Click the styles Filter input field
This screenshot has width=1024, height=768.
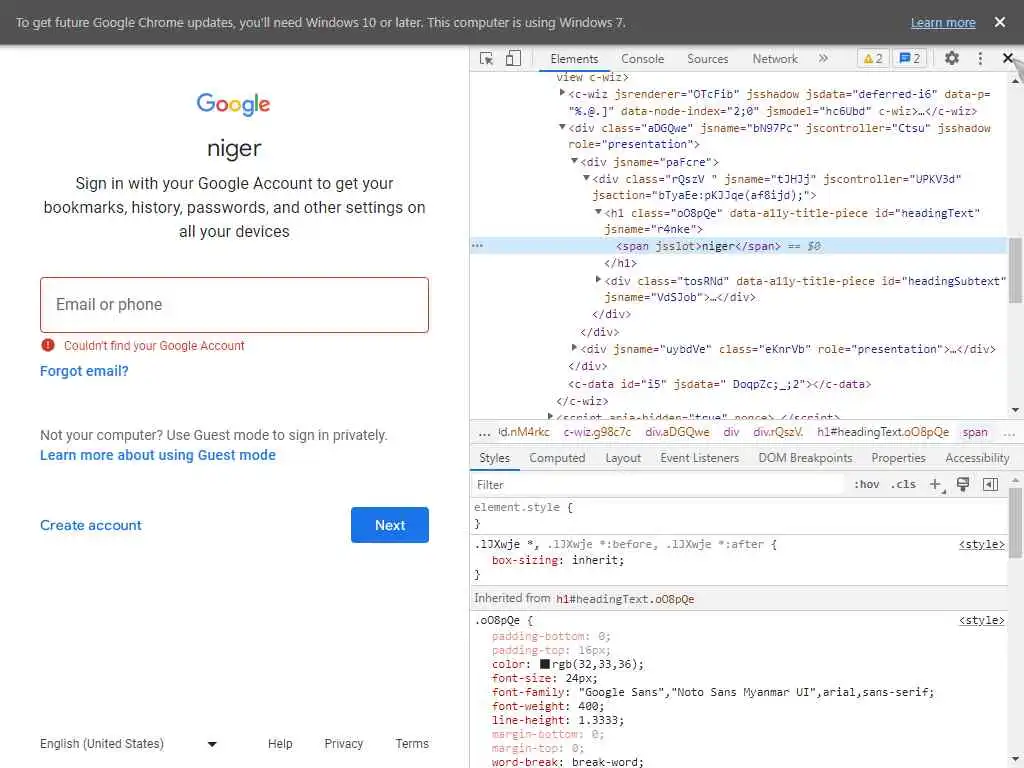(x=656, y=485)
